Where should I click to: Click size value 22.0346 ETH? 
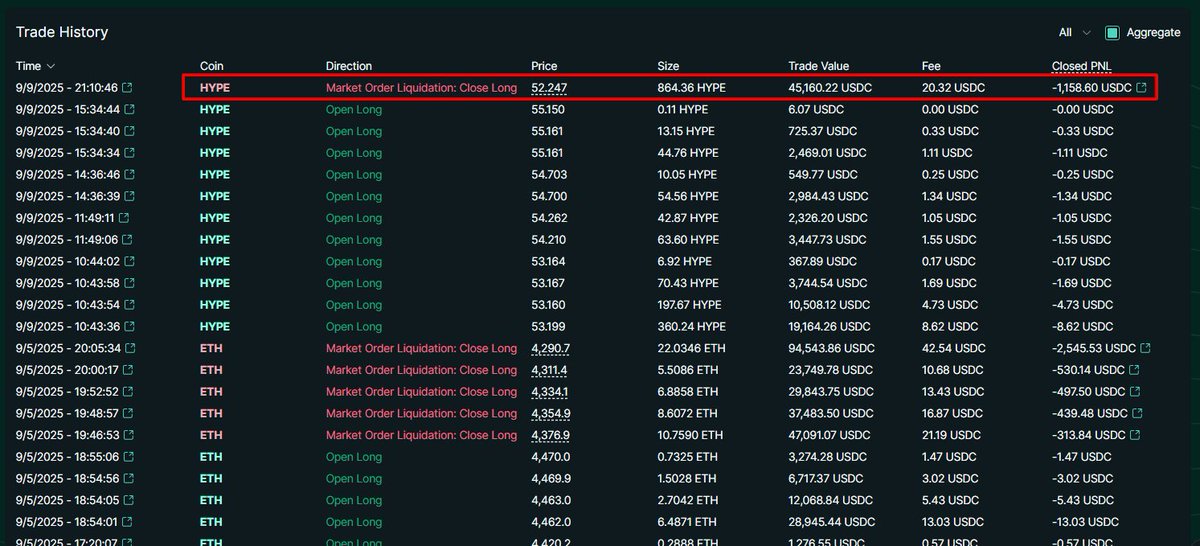[x=691, y=349]
